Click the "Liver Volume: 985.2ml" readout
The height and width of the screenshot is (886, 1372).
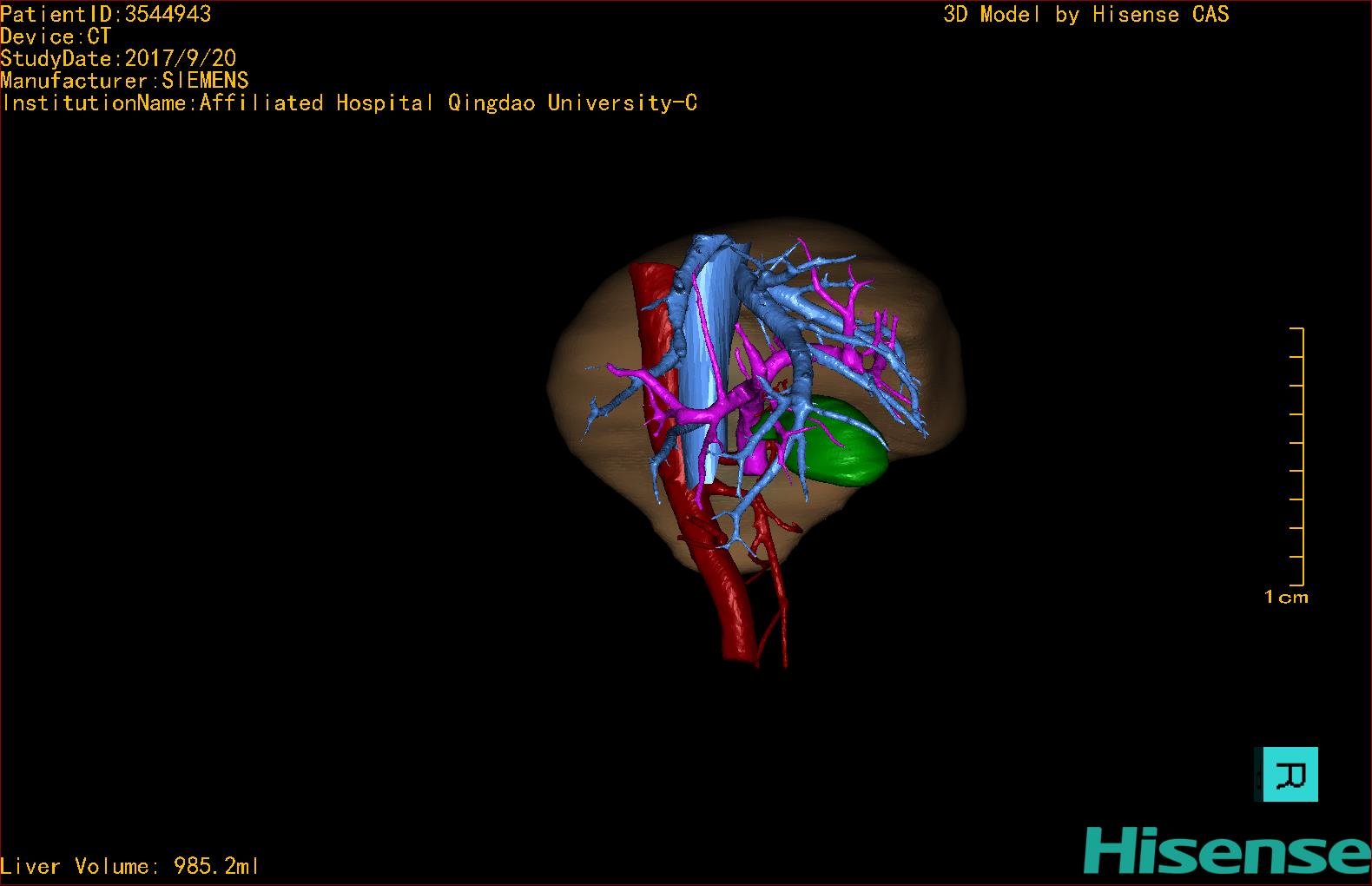pos(129,866)
